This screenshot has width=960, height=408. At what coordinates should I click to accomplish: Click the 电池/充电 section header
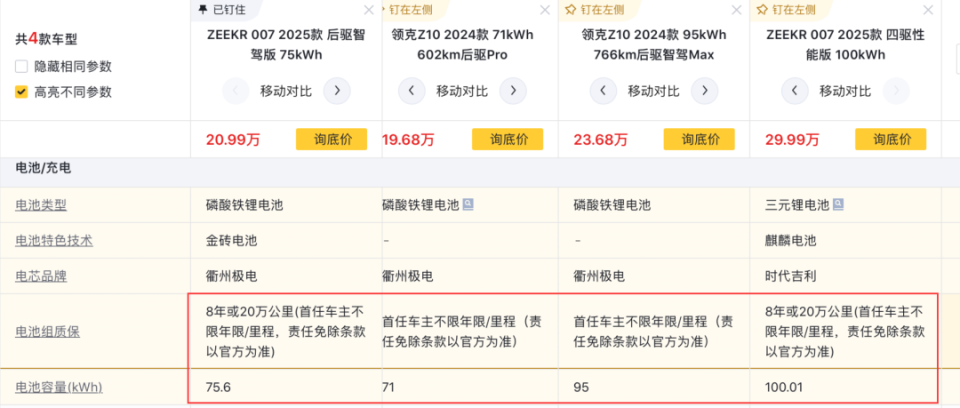(43, 168)
